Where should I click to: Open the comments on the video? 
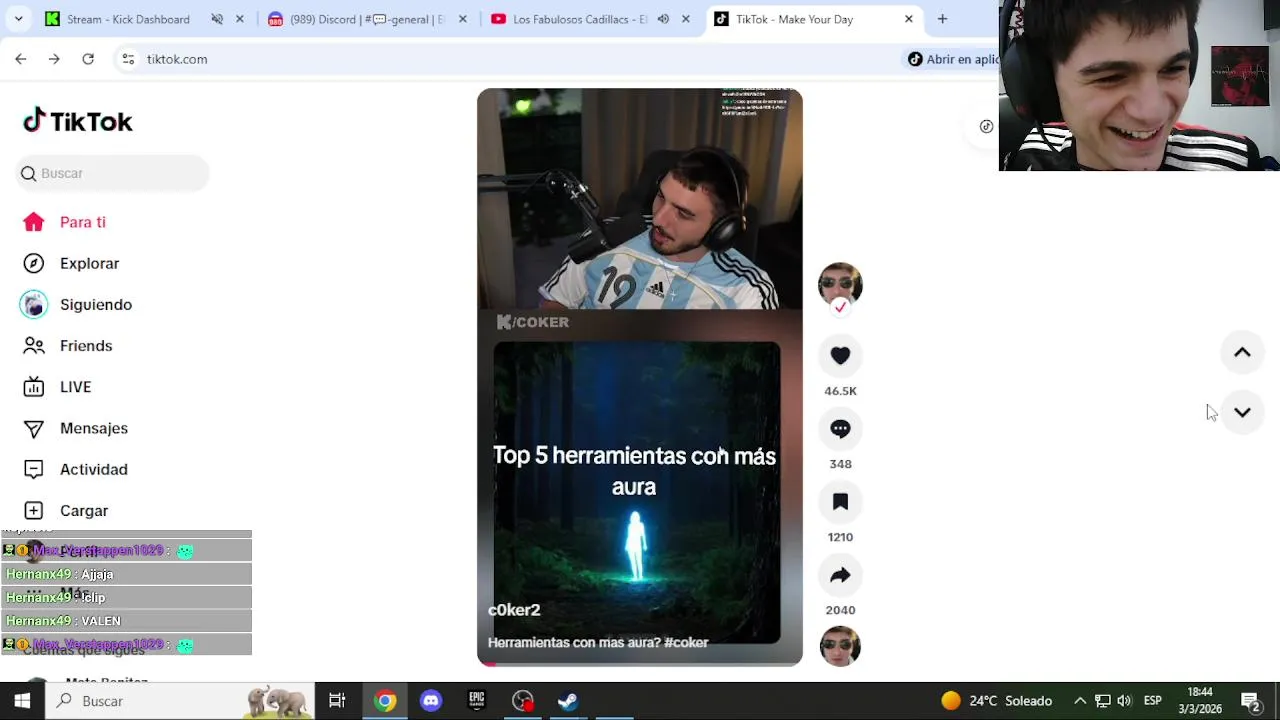pyautogui.click(x=840, y=428)
